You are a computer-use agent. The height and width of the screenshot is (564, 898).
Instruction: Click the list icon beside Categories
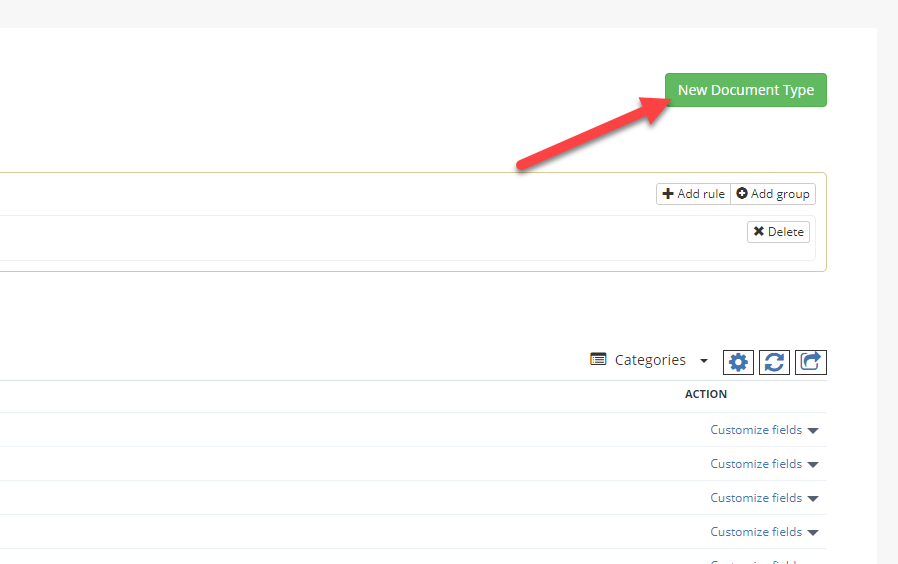(x=598, y=360)
